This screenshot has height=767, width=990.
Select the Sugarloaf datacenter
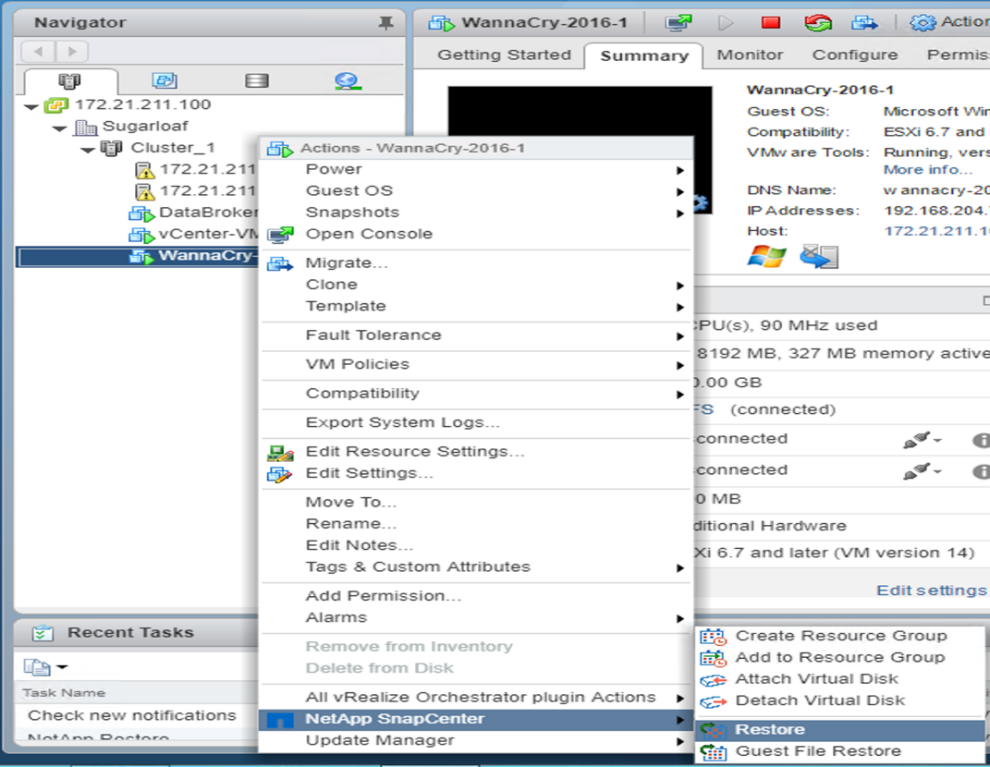tap(145, 126)
